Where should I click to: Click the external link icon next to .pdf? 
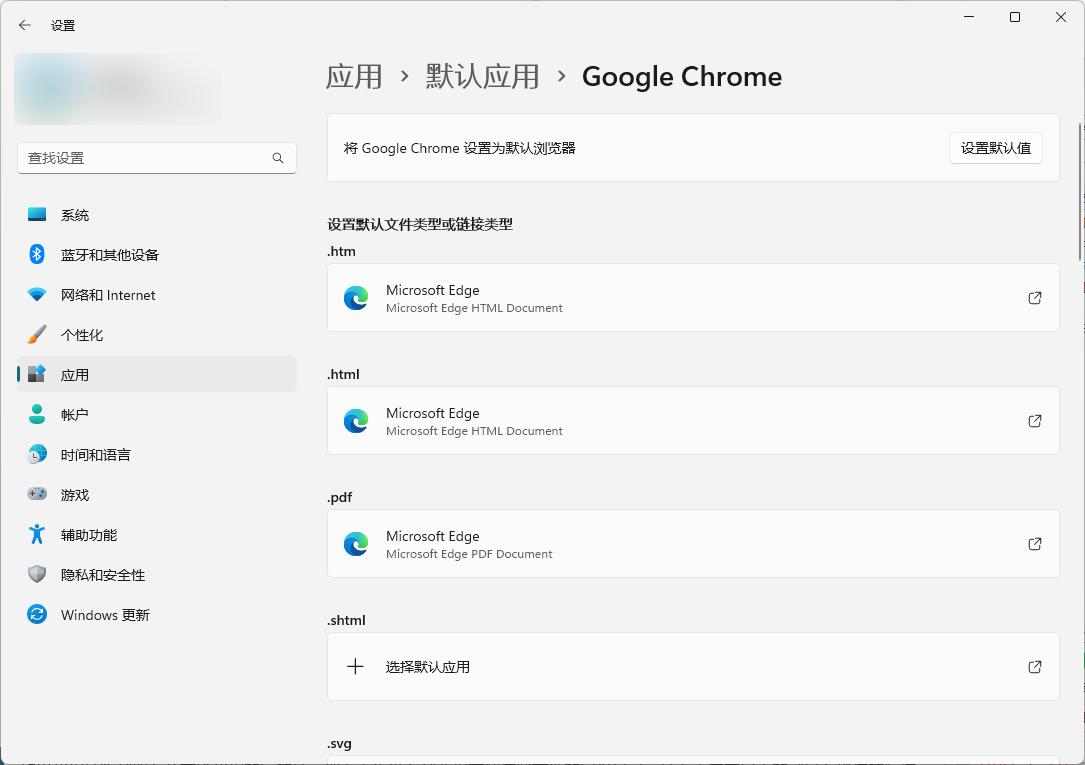pyautogui.click(x=1035, y=544)
